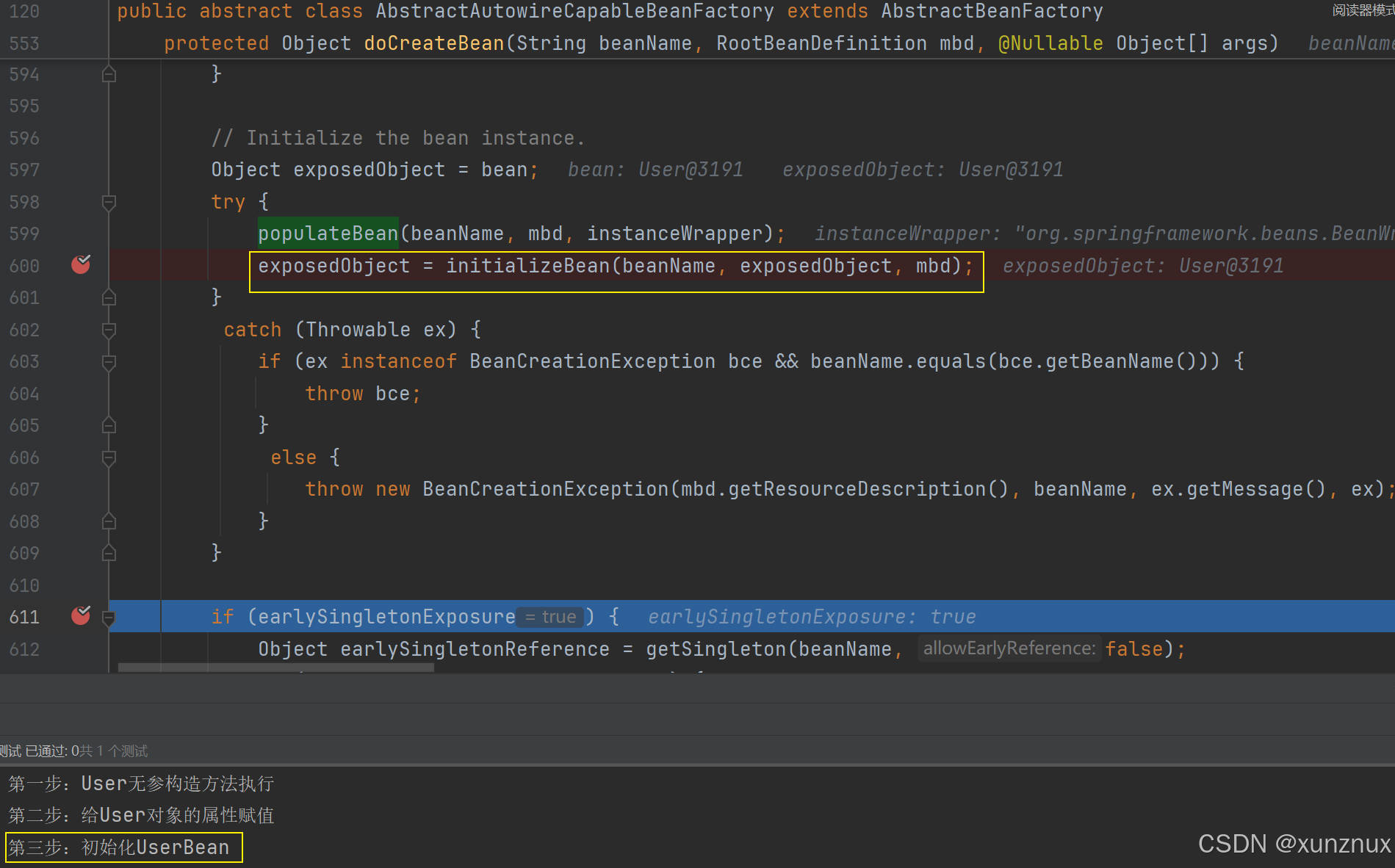Viewport: 1395px width, 868px height.
Task: Click the exposedObject variable on line 597
Action: [369, 170]
